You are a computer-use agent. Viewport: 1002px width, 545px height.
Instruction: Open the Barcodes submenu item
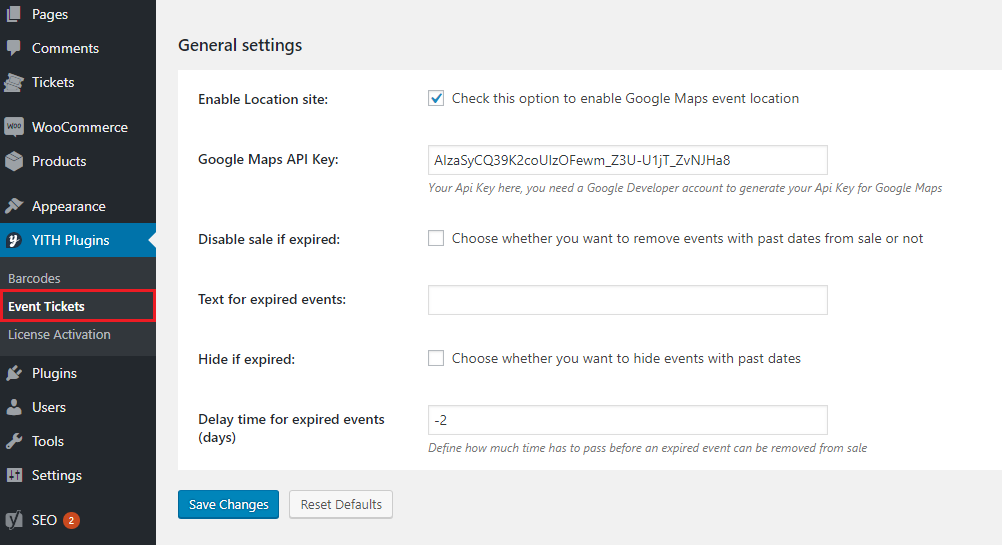click(34, 278)
